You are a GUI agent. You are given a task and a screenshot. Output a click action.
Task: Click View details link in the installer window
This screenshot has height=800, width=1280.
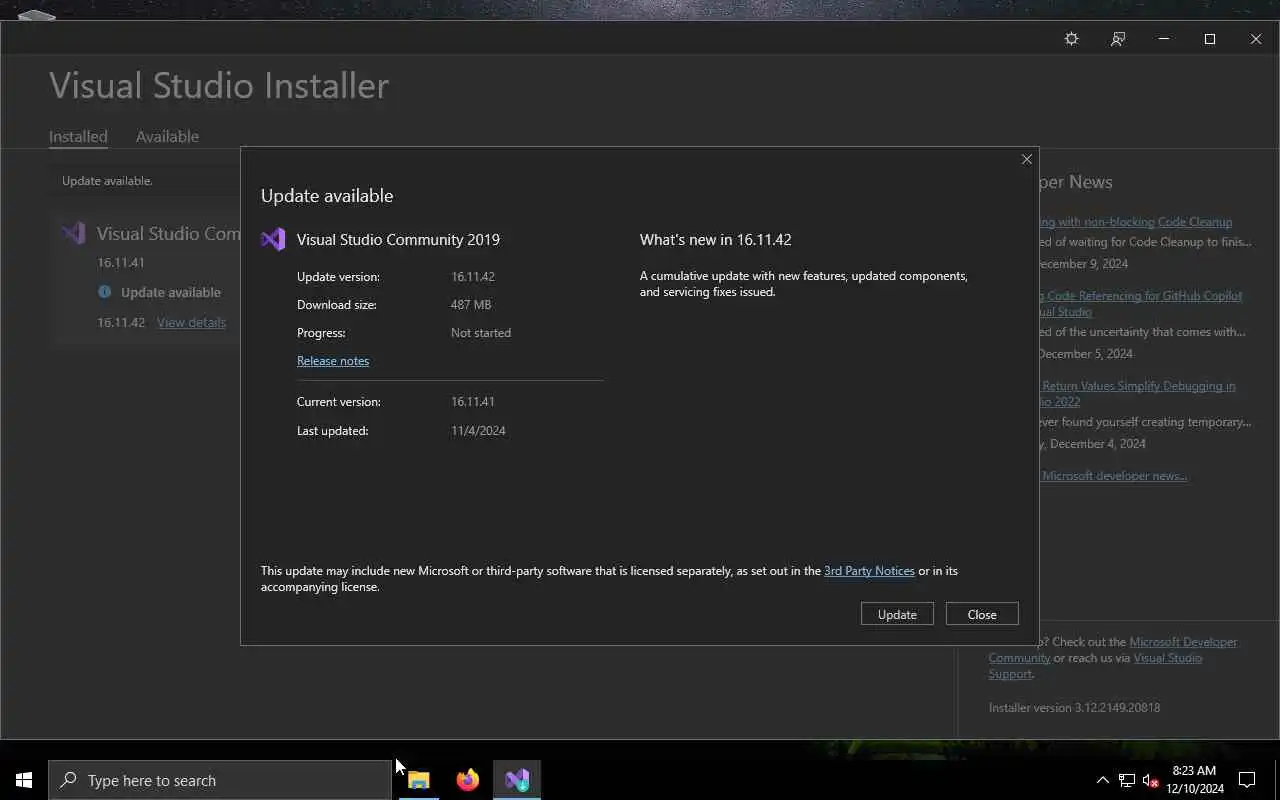(191, 322)
